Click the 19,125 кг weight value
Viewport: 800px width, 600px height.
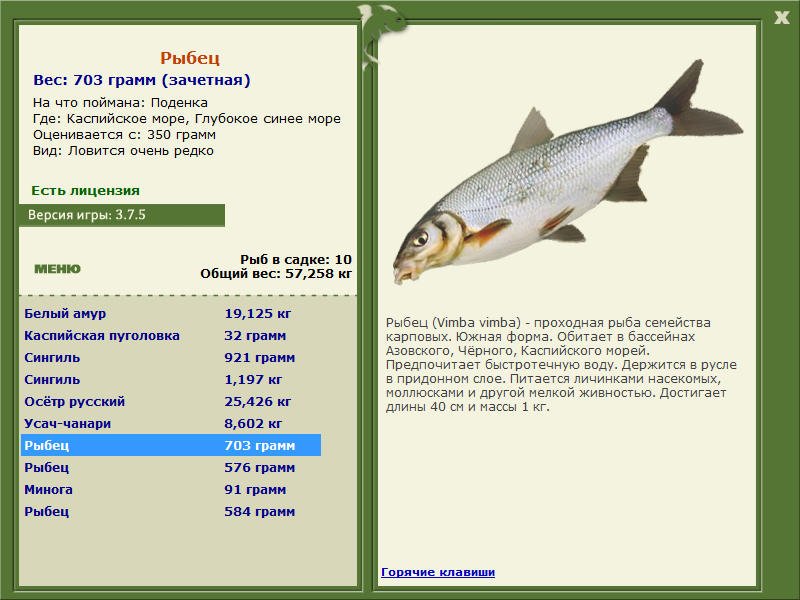(258, 314)
